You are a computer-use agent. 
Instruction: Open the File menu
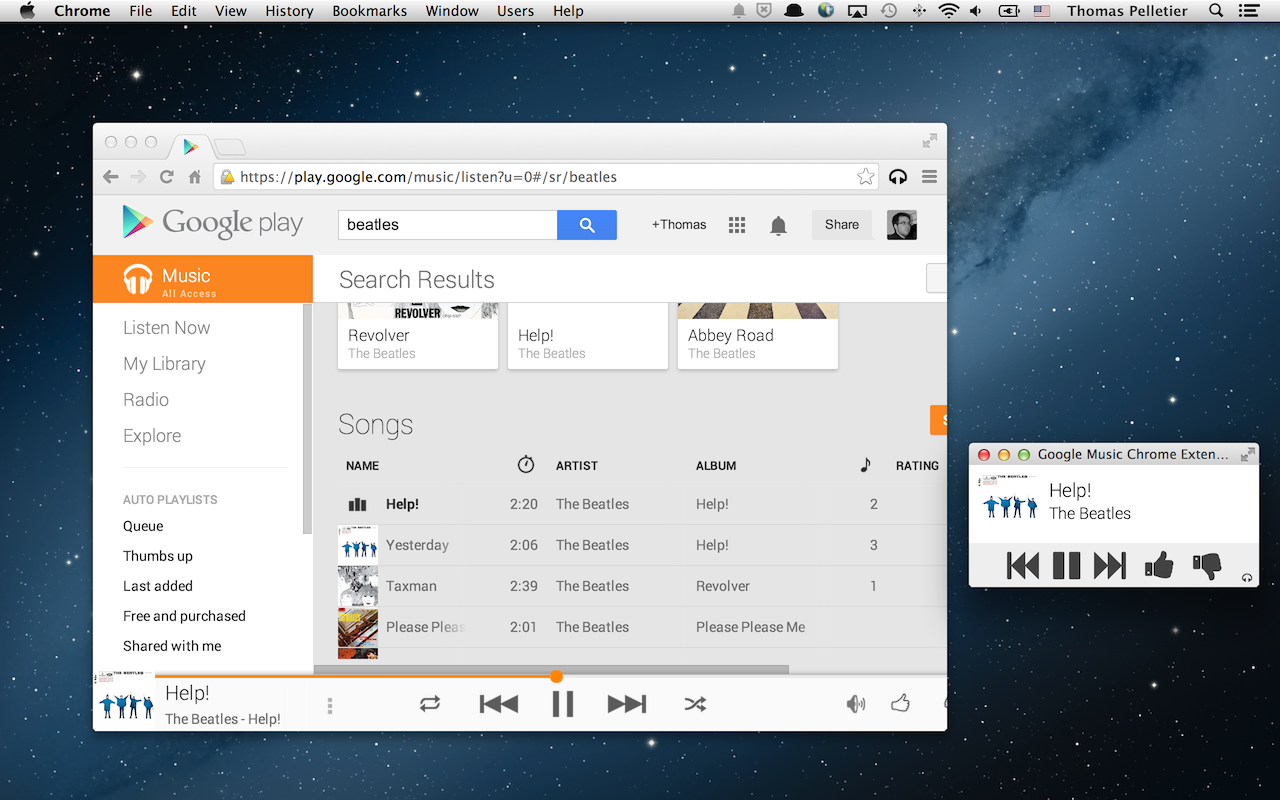click(x=141, y=11)
